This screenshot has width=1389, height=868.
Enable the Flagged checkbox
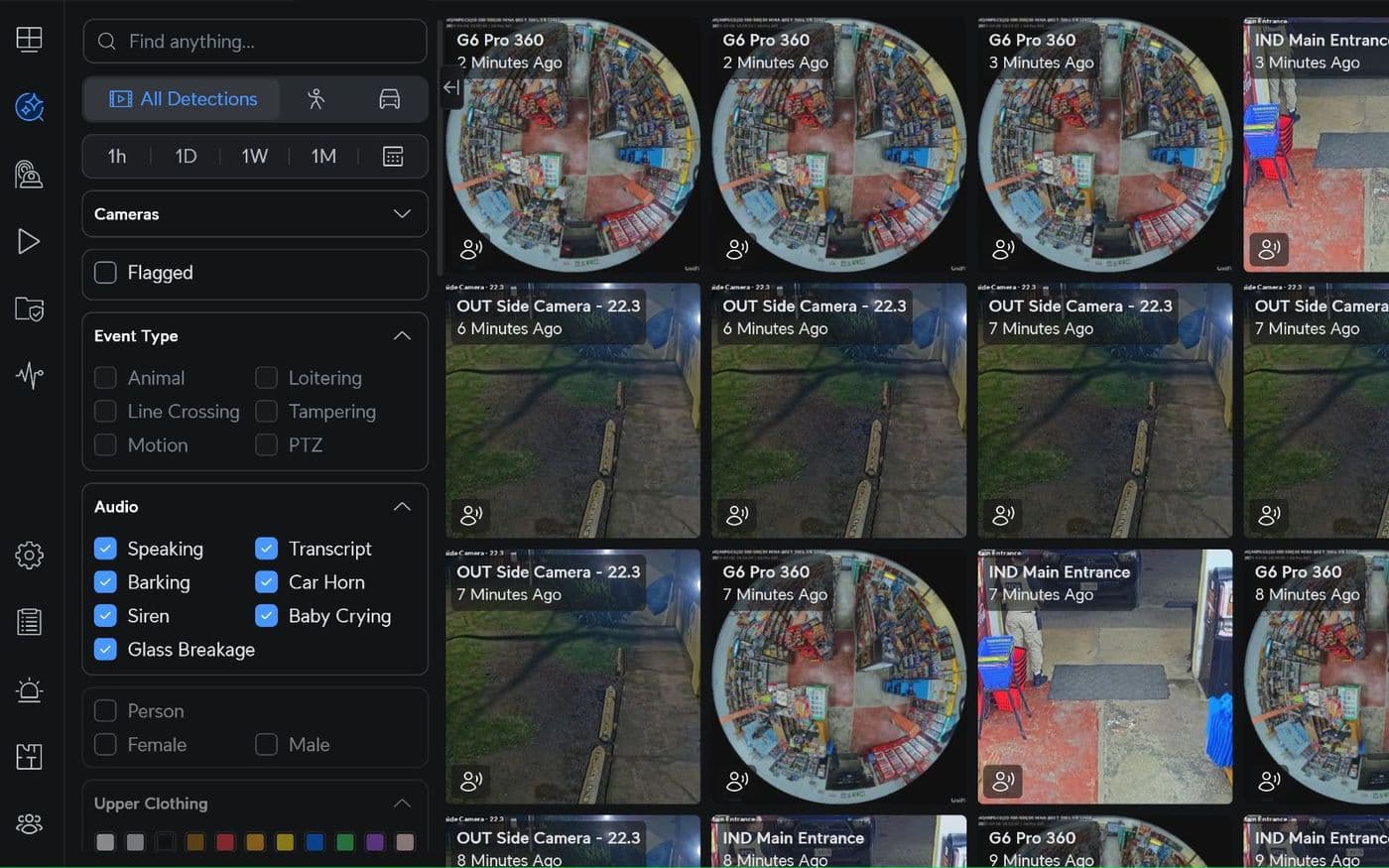click(x=105, y=272)
